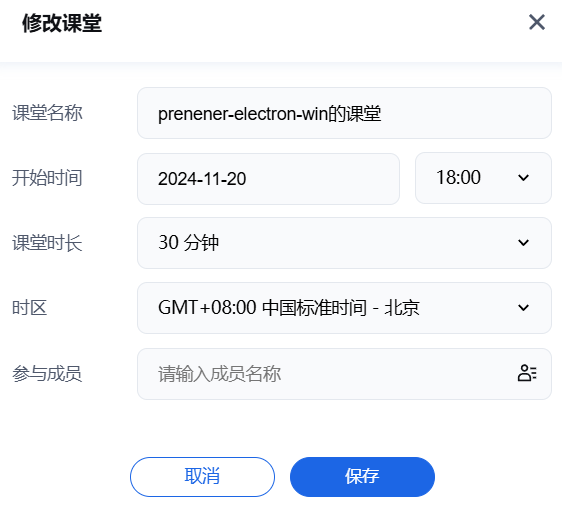Click the 修改课堂 dialog title

tap(62, 23)
